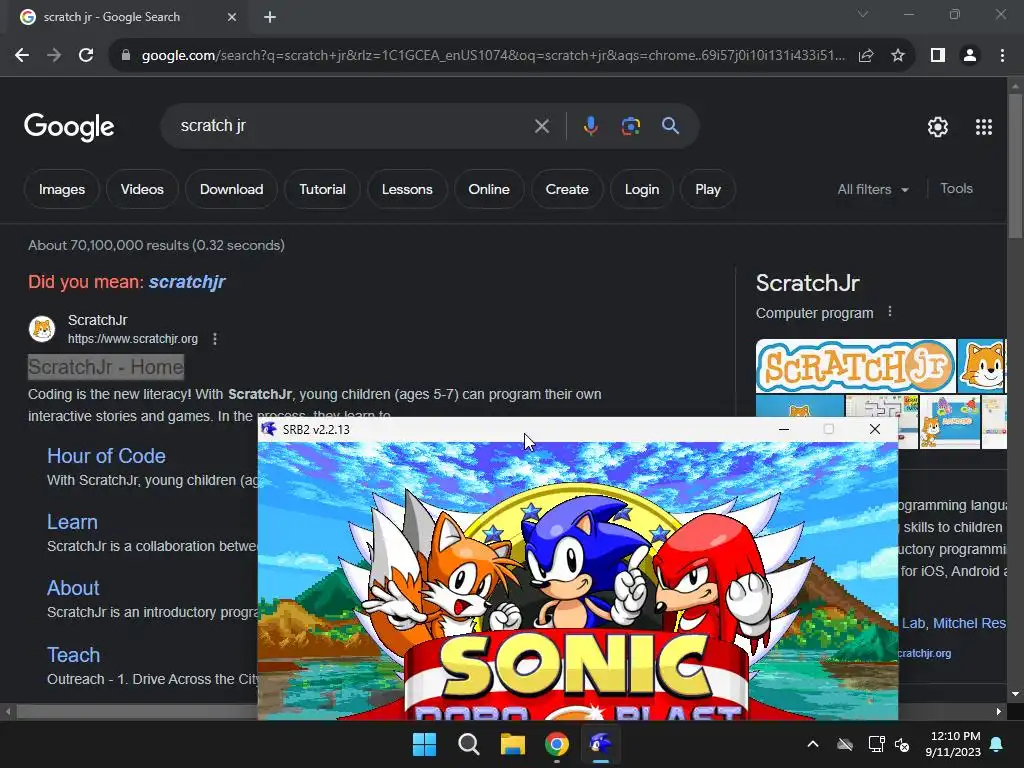Go to the Google logo homepage

(69, 127)
